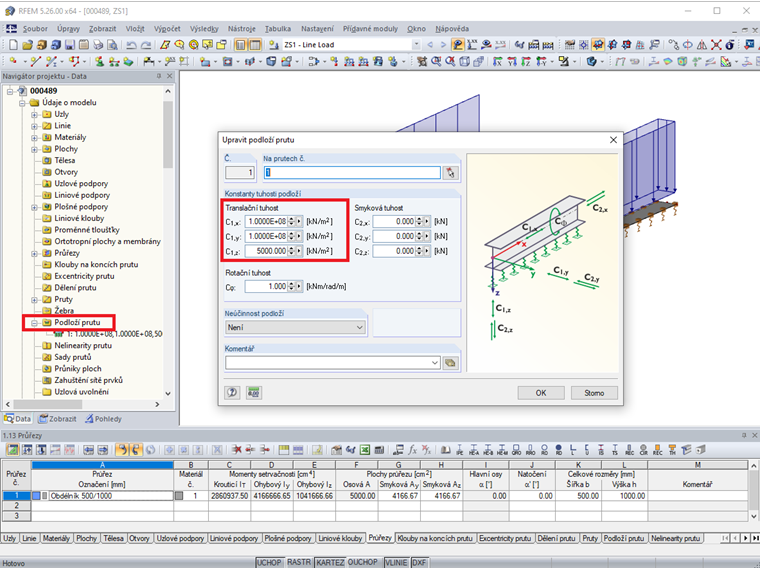The width and height of the screenshot is (760, 570).
Task: Switch to the Liniové podpory table tab
Action: (234, 538)
